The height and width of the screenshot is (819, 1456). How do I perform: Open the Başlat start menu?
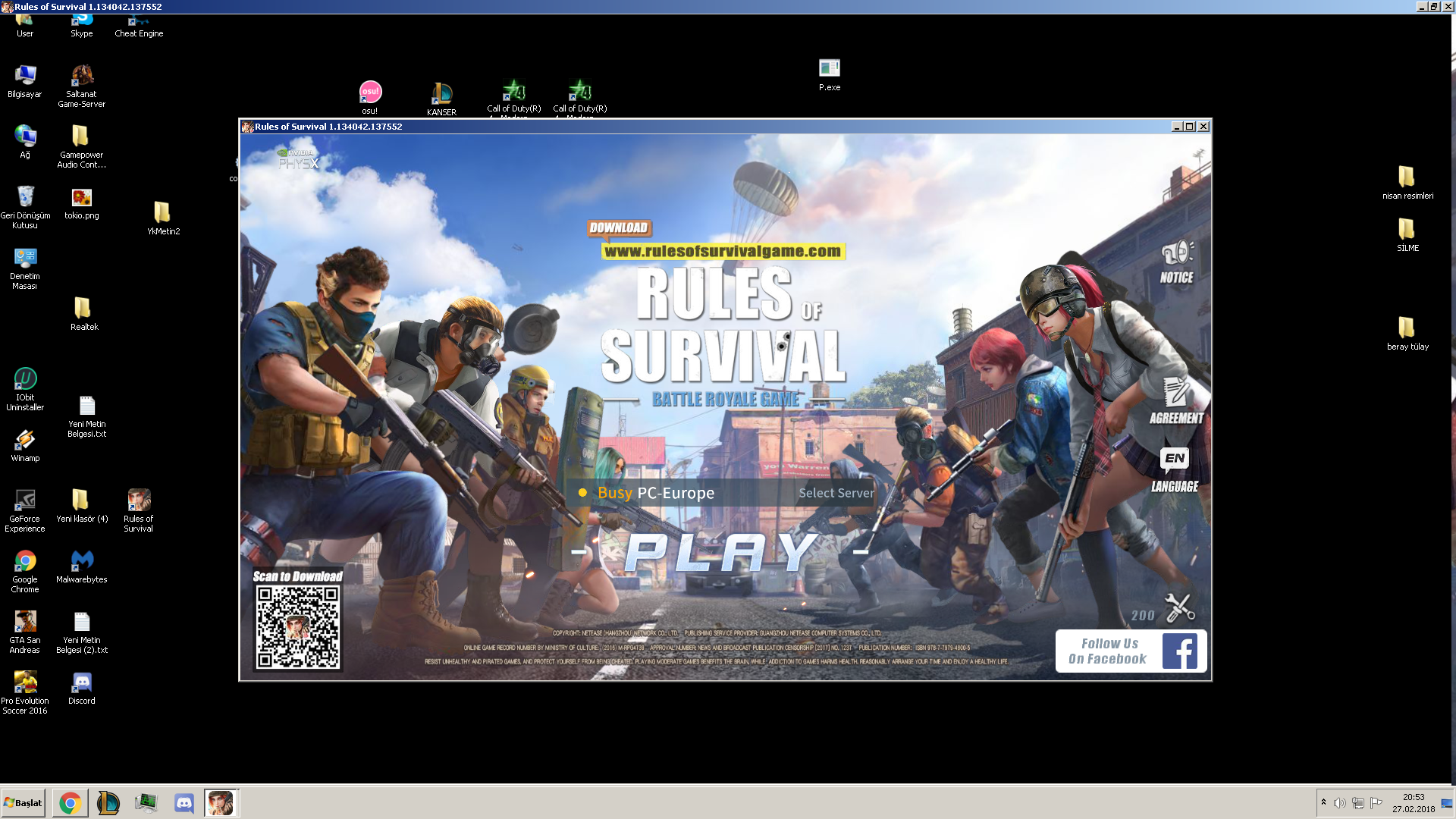tap(23, 802)
